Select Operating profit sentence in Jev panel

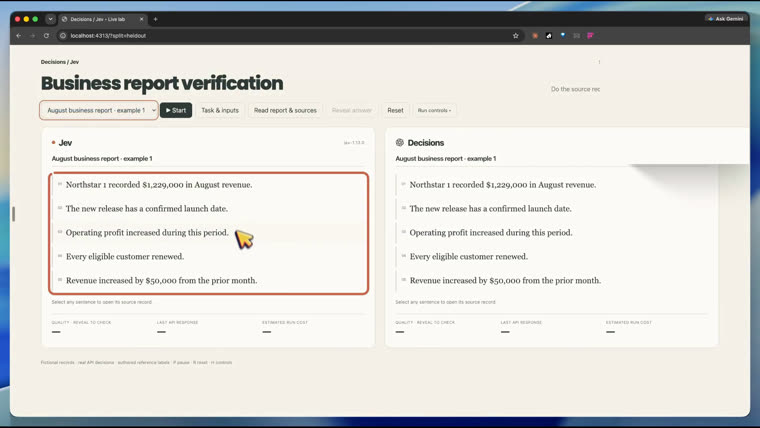209,233
